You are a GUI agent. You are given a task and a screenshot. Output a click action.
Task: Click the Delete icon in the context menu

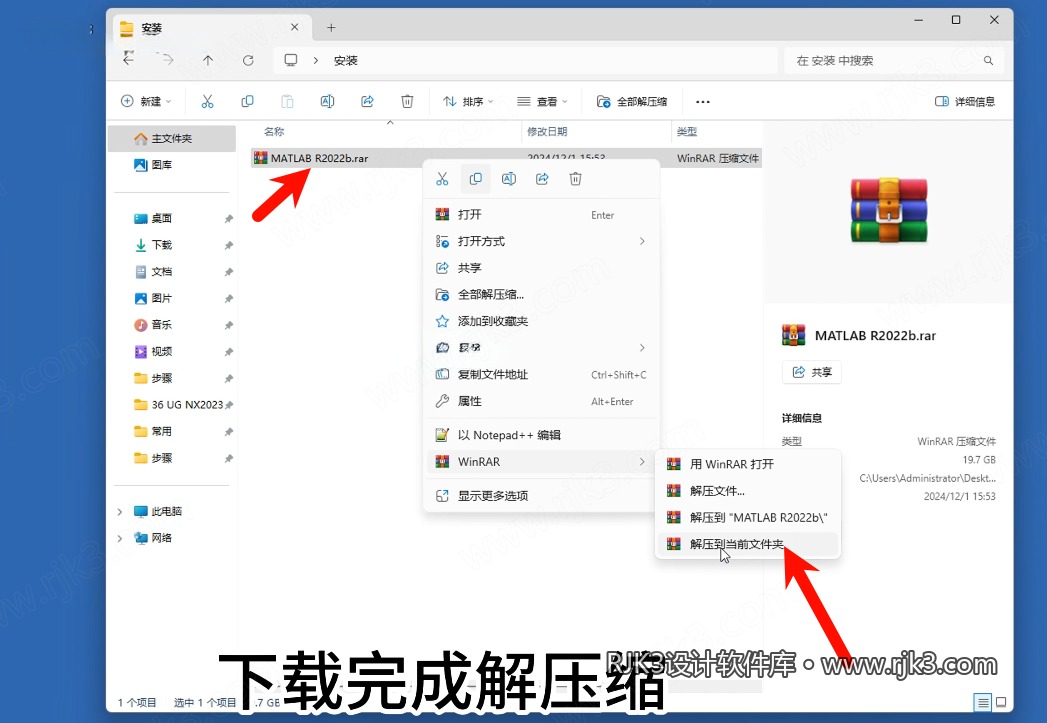click(x=576, y=179)
